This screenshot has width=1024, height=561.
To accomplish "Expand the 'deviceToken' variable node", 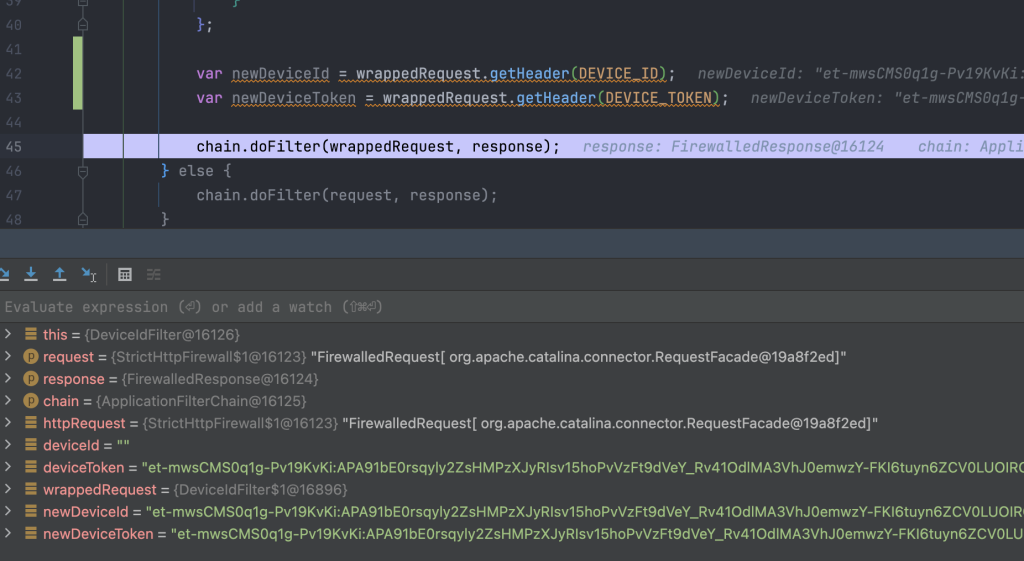I will point(8,468).
